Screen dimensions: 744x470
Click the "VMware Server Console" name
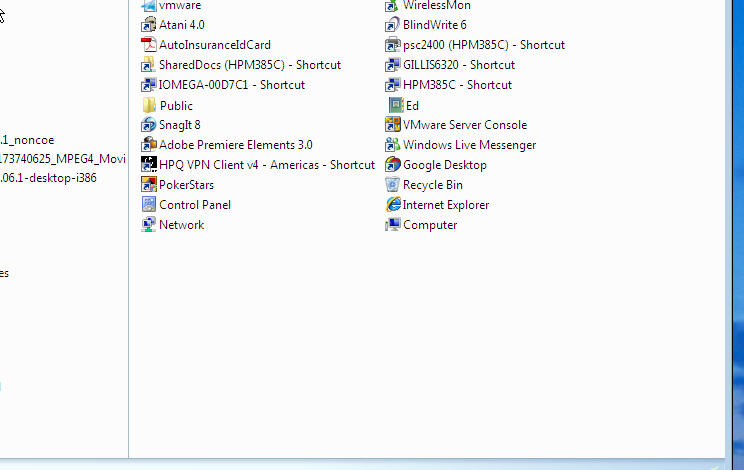465,125
